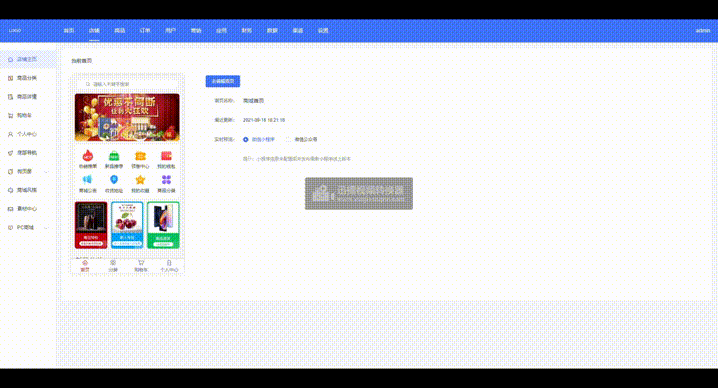Viewport: 718px width, 388px height.
Task: Go to the 商品 top navigation tab
Action: [x=120, y=30]
